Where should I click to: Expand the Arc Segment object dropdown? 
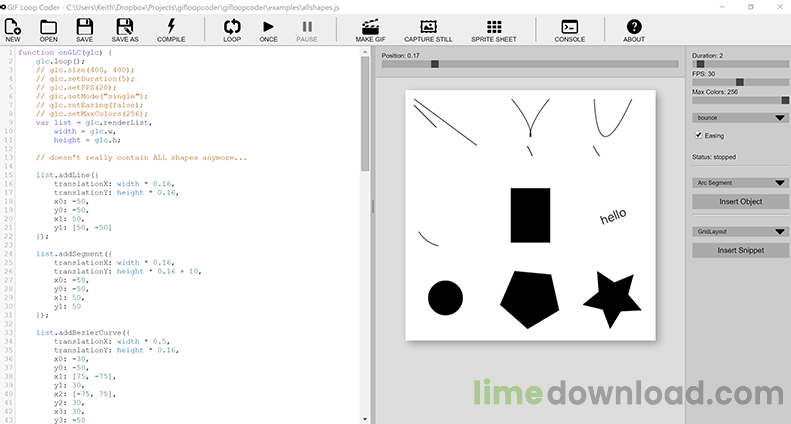coord(740,183)
